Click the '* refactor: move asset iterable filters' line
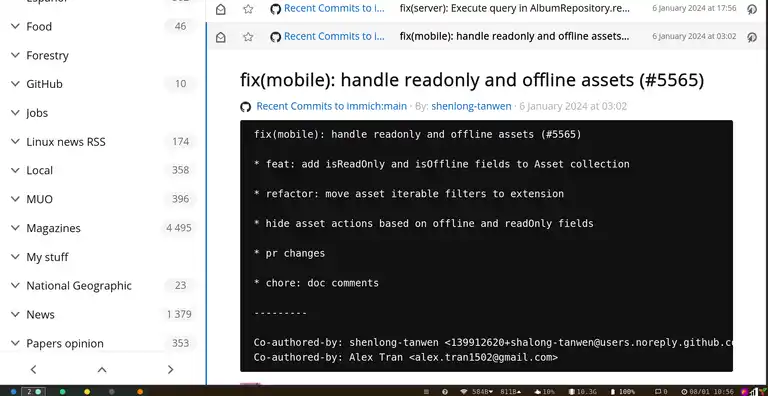The height and width of the screenshot is (396, 768). (408, 194)
